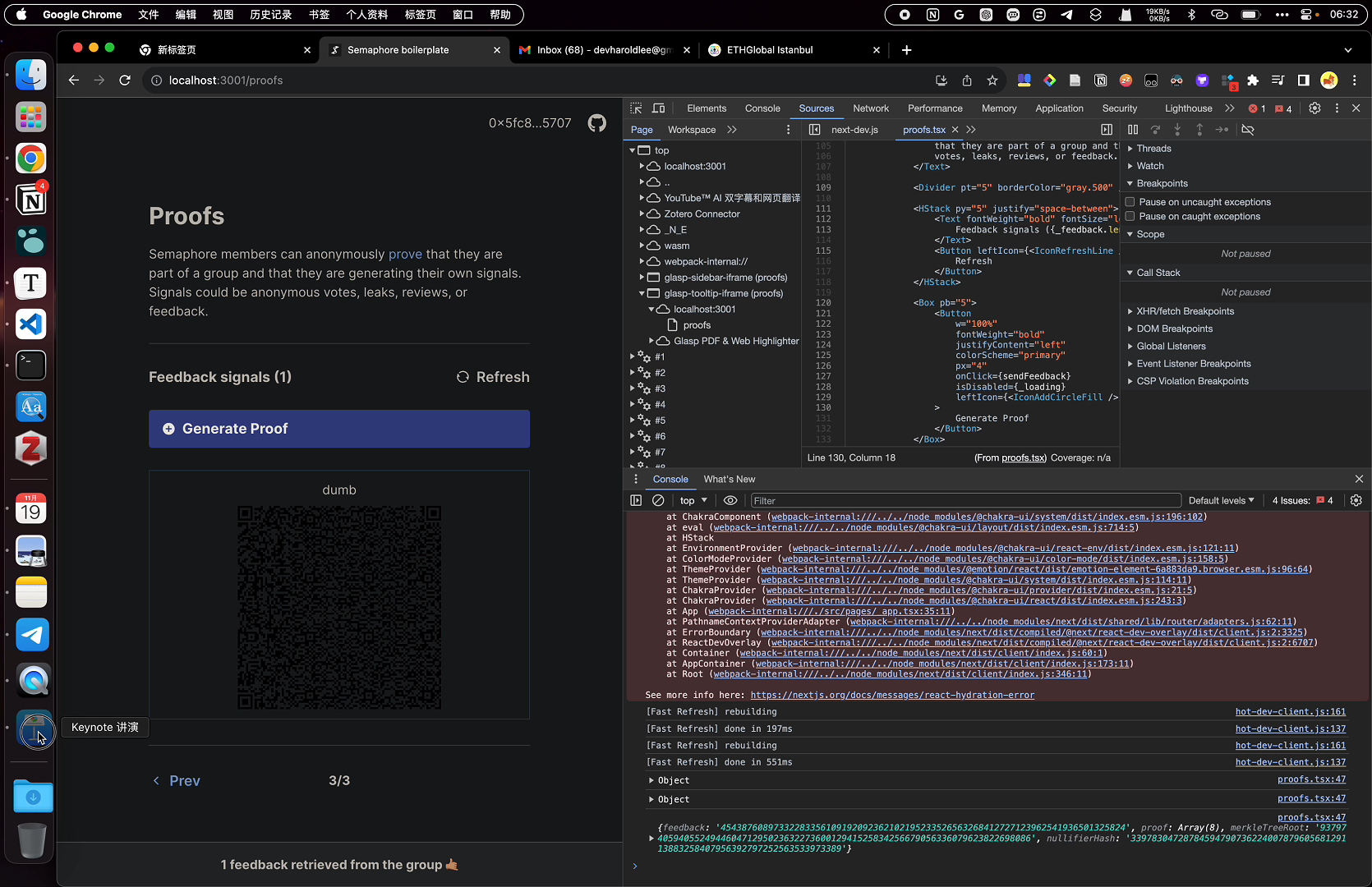Enable Pause on caught exceptions
This screenshot has width=1372, height=887.
tap(1130, 217)
